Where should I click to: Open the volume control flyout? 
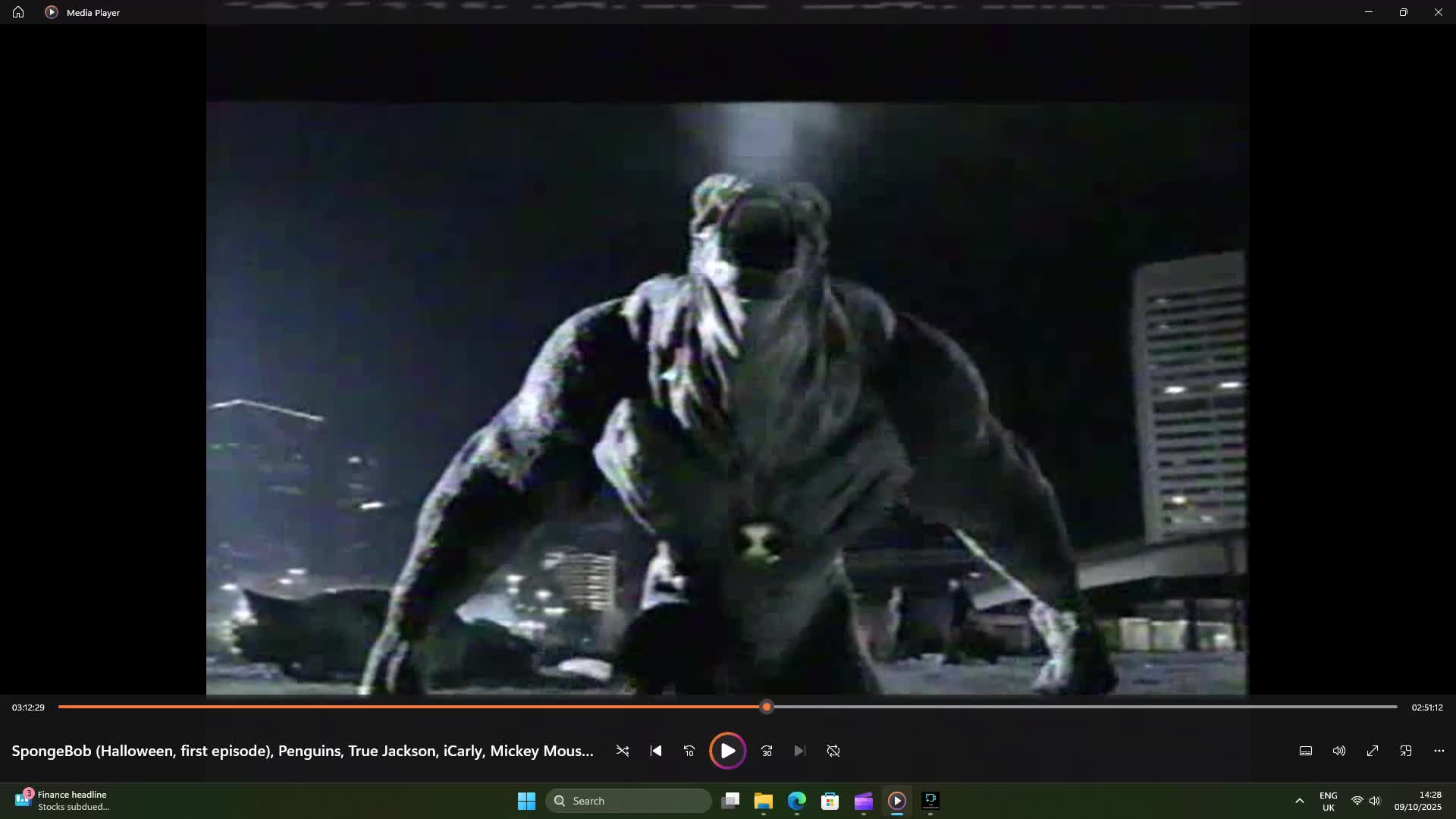click(x=1339, y=751)
